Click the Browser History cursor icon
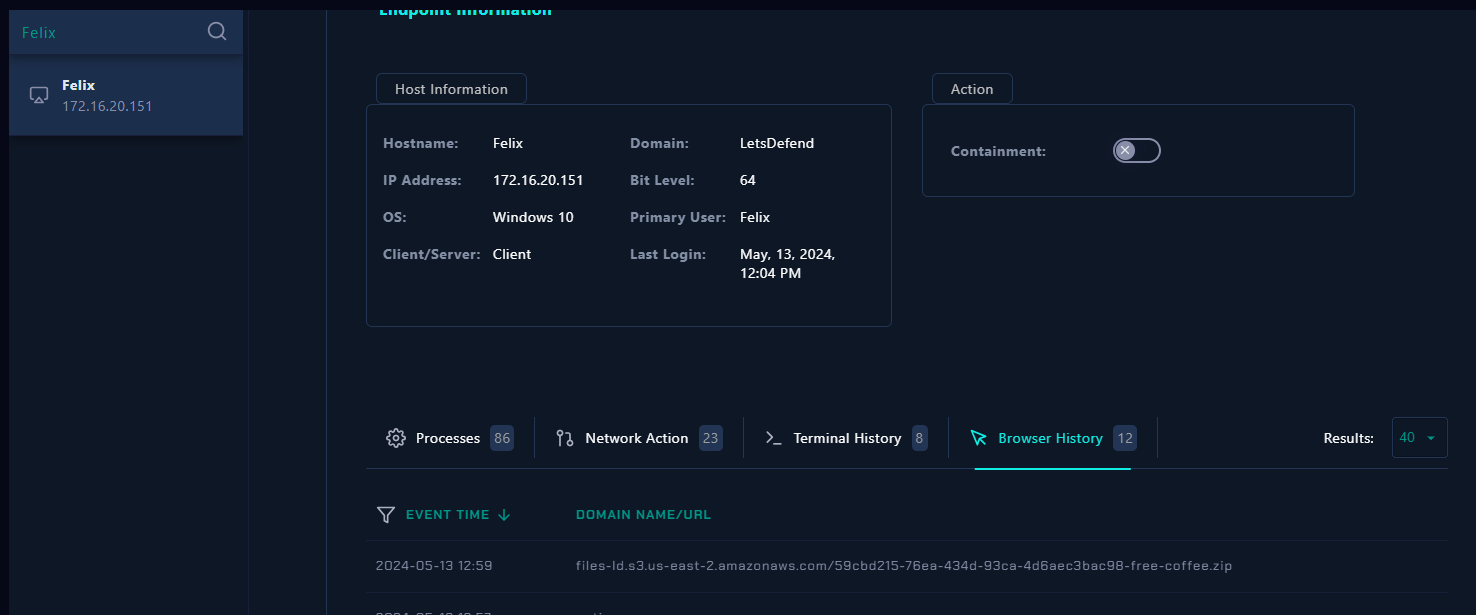Image resolution: width=1476 pixels, height=615 pixels. click(979, 438)
